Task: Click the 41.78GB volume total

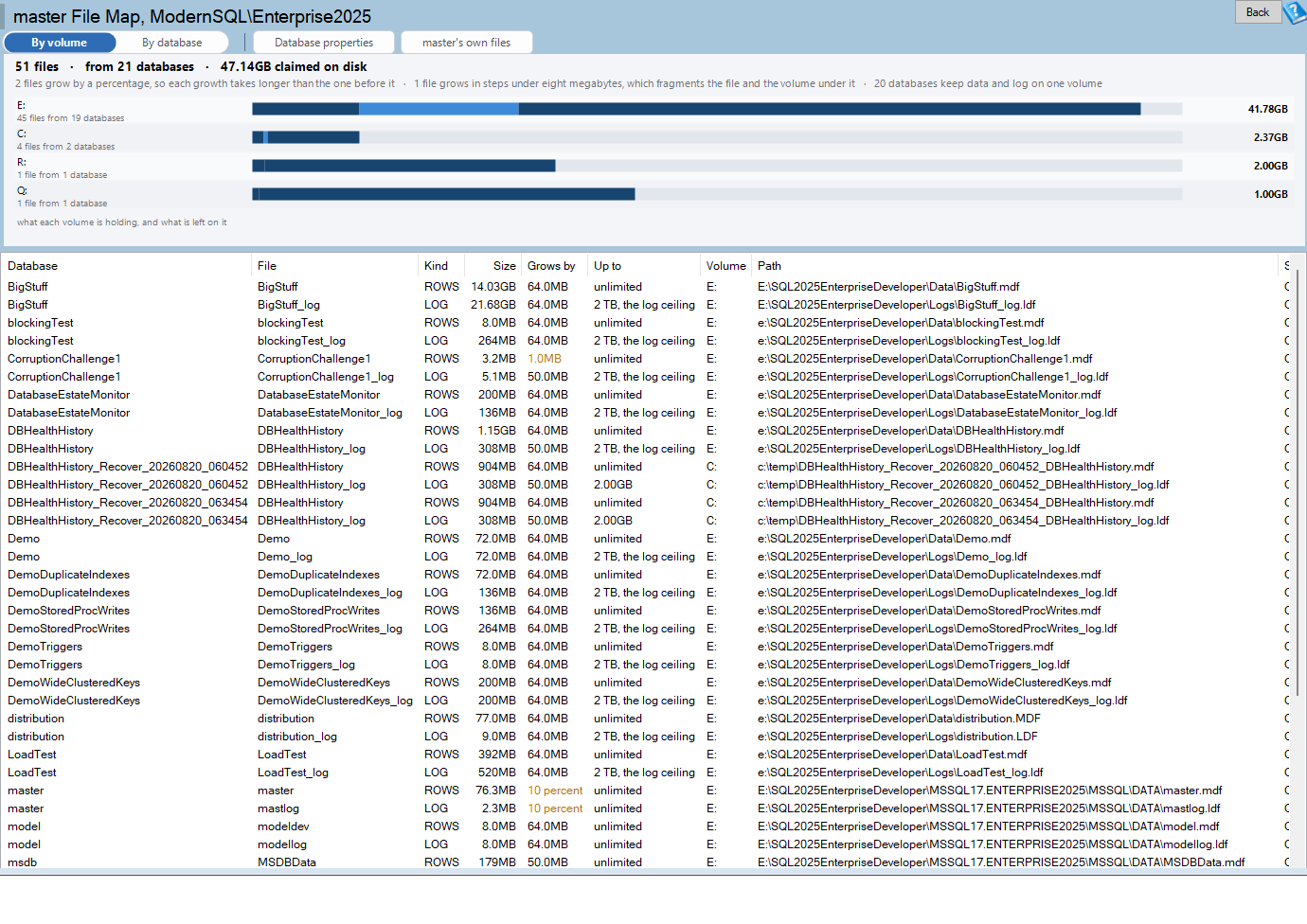Action: point(1267,109)
